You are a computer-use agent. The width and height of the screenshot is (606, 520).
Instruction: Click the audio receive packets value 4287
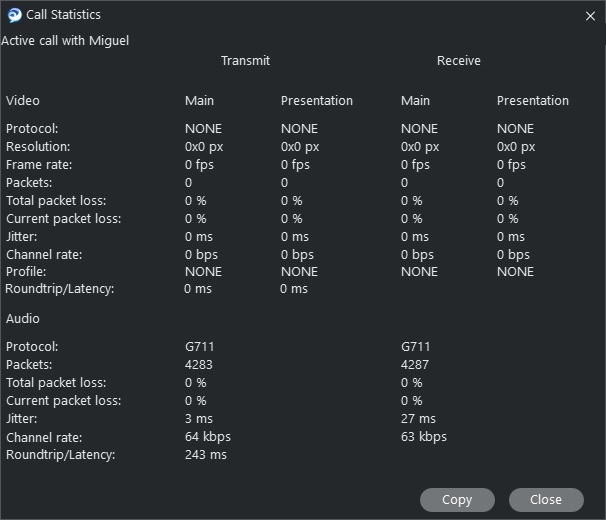415,365
